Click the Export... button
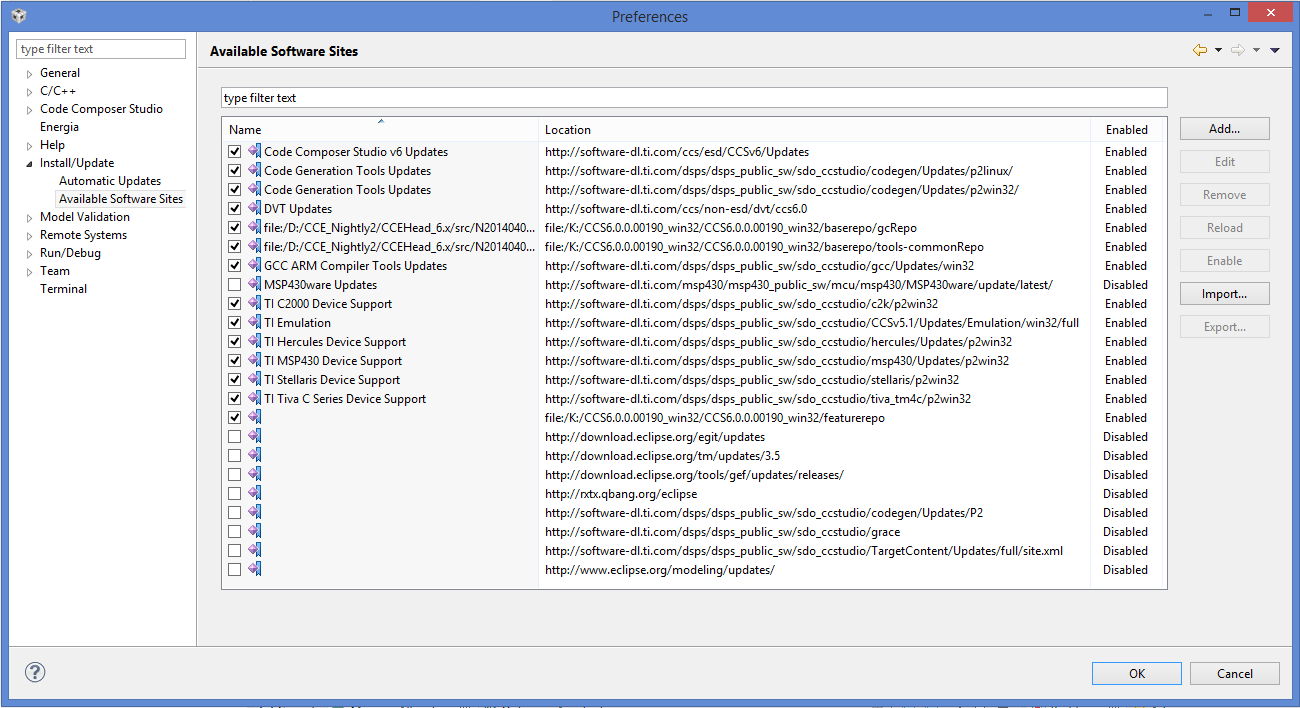Screen dimensions: 1300x708 [x=1224, y=327]
